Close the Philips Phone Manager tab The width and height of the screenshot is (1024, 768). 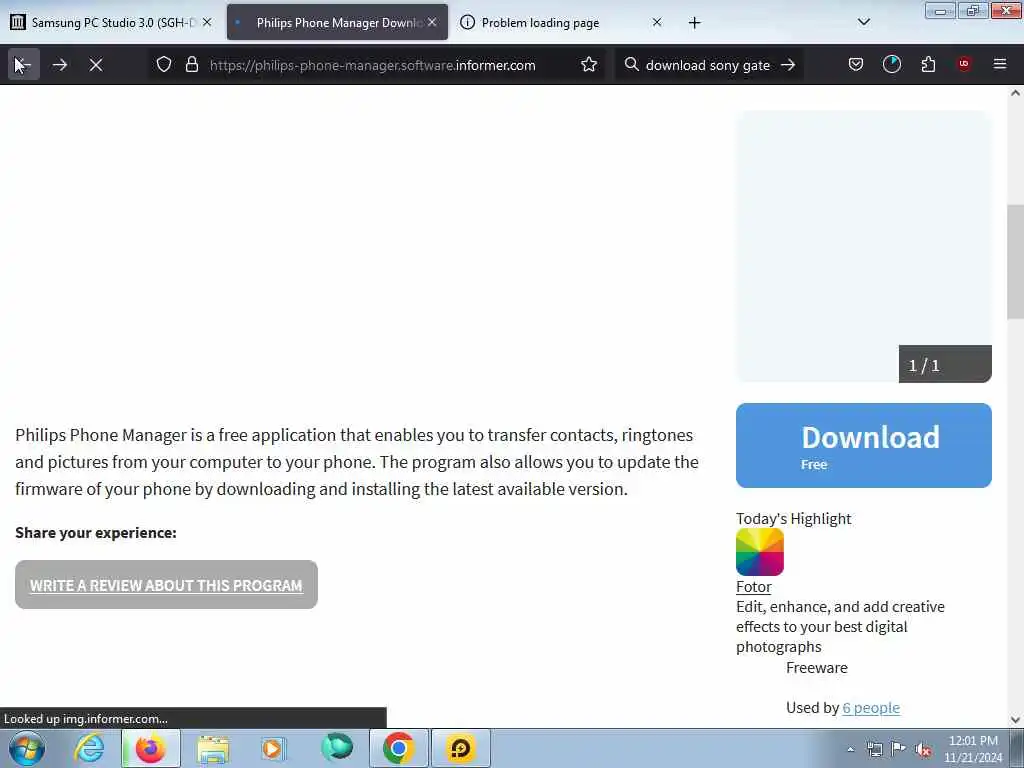coord(432,22)
